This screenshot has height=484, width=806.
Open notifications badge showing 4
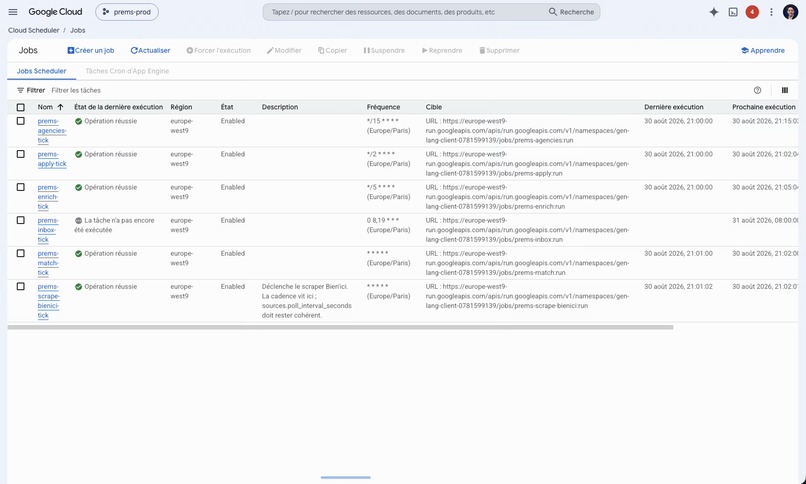point(752,12)
